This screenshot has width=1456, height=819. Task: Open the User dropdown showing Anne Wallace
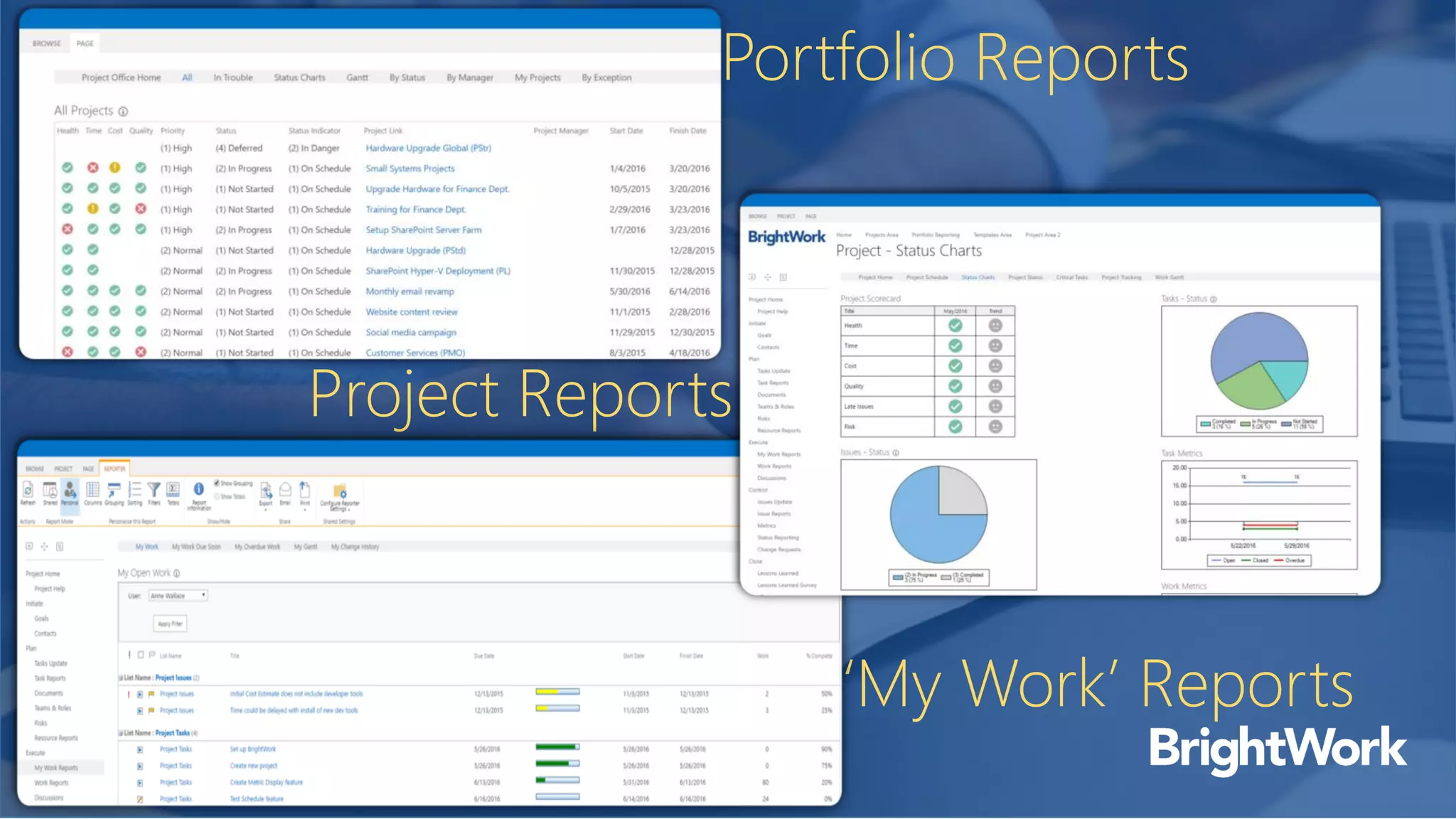coord(178,596)
